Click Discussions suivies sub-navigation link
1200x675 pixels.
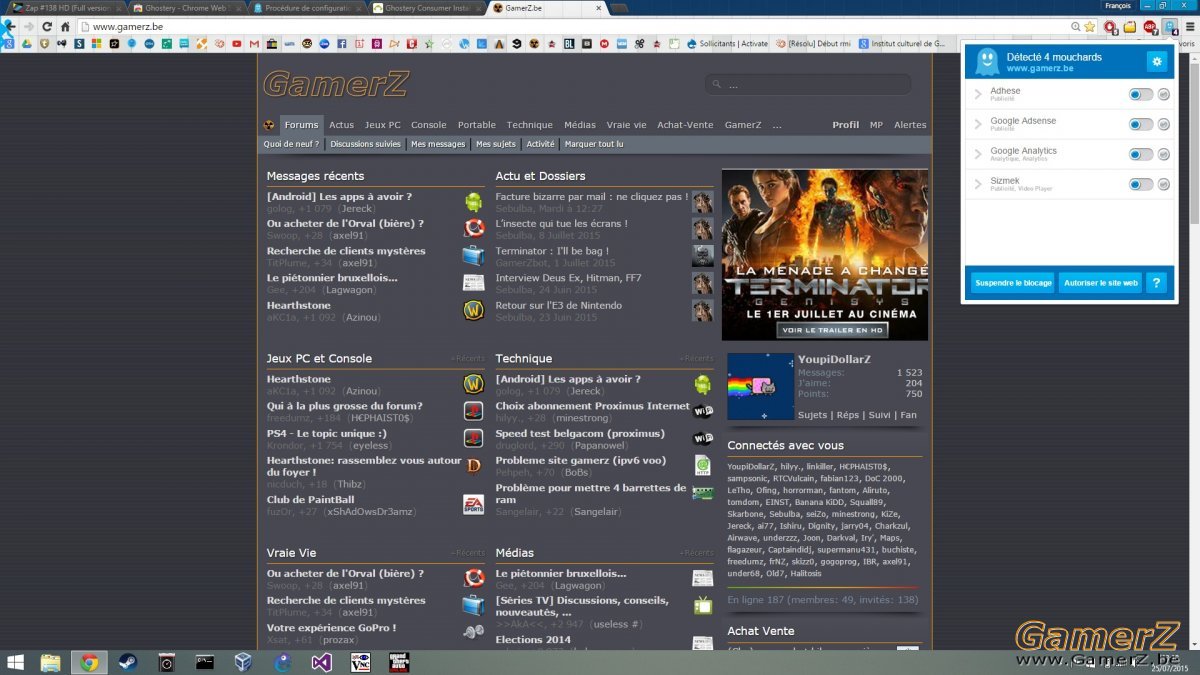click(x=365, y=144)
